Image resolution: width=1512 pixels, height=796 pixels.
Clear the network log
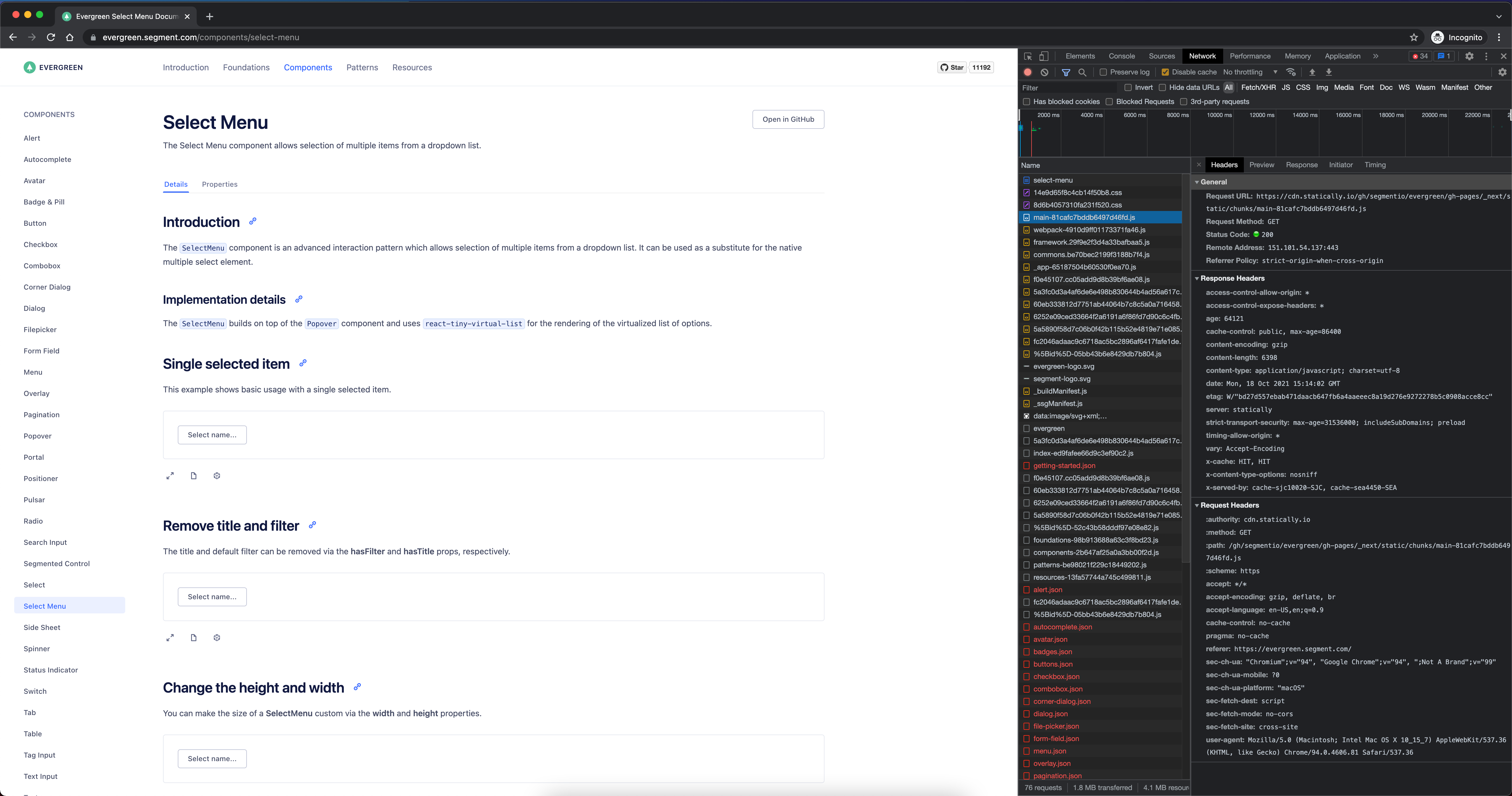pyautogui.click(x=1045, y=72)
